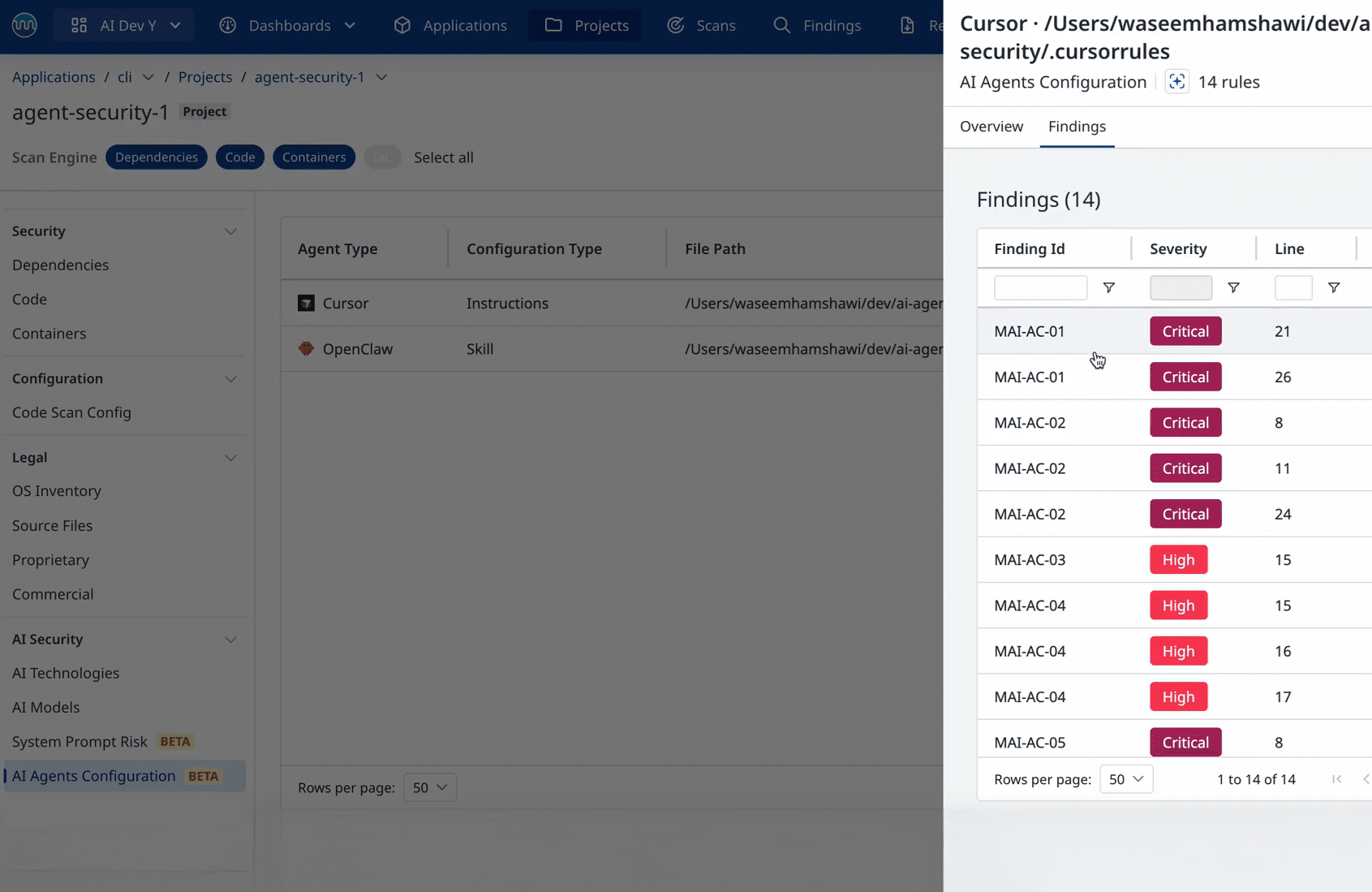Click the Cursor agent icon in table

pyautogui.click(x=306, y=304)
